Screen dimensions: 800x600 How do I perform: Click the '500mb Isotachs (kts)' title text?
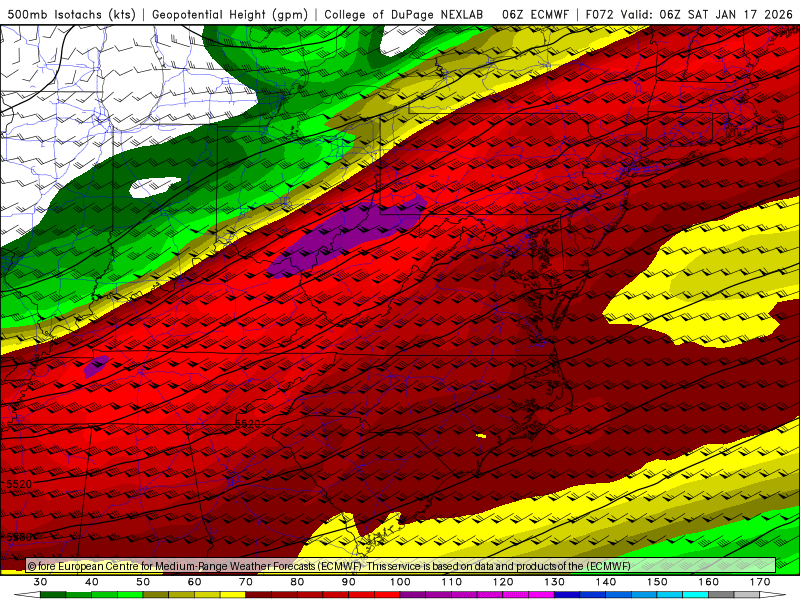(x=71, y=14)
